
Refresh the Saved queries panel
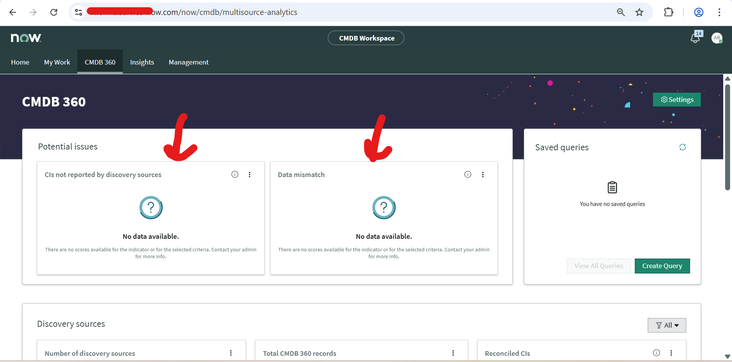(683, 147)
